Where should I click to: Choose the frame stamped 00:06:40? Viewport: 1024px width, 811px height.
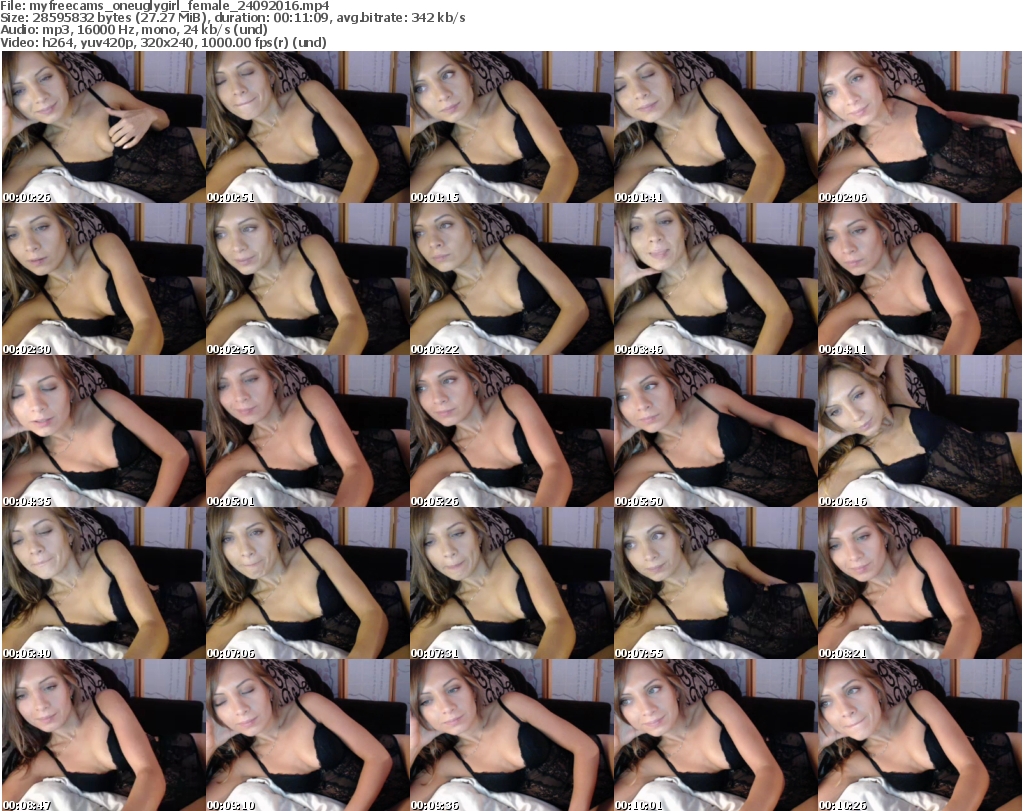tap(104, 584)
